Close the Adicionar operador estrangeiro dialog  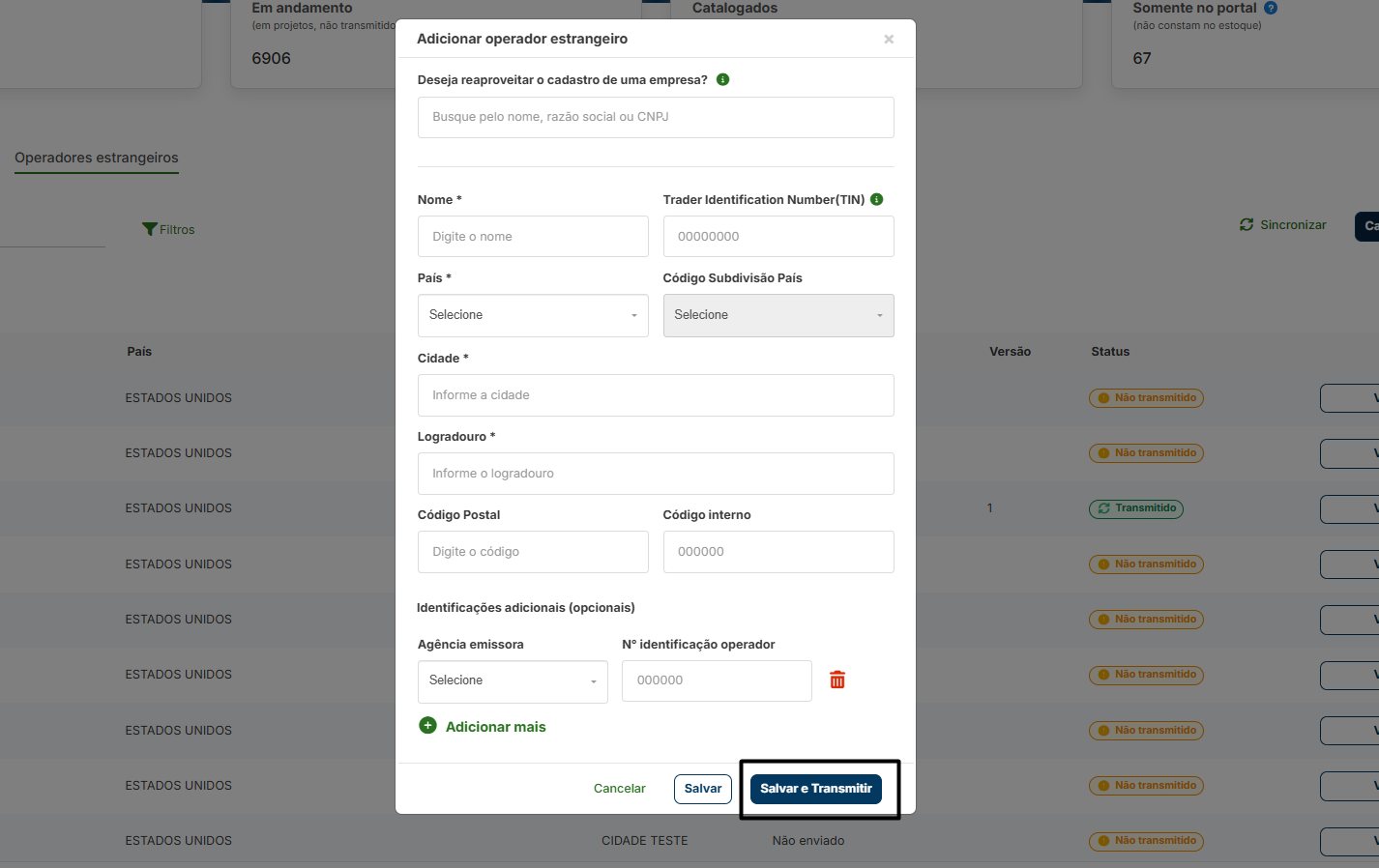(889, 40)
